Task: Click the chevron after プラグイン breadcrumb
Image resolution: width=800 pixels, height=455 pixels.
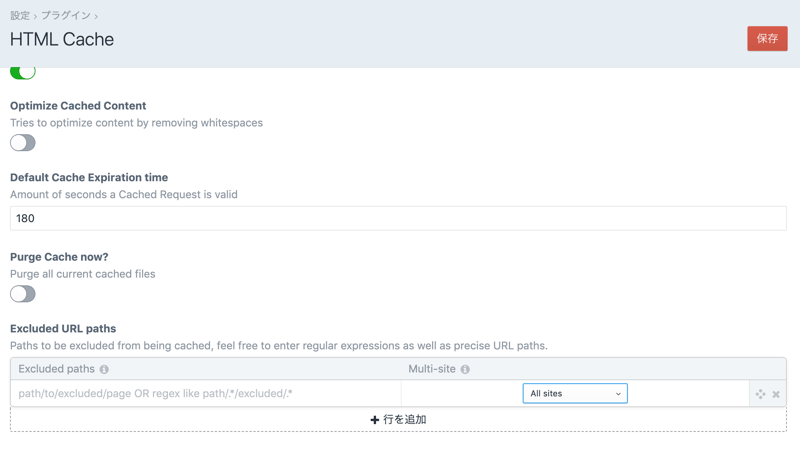Action: coord(96,16)
